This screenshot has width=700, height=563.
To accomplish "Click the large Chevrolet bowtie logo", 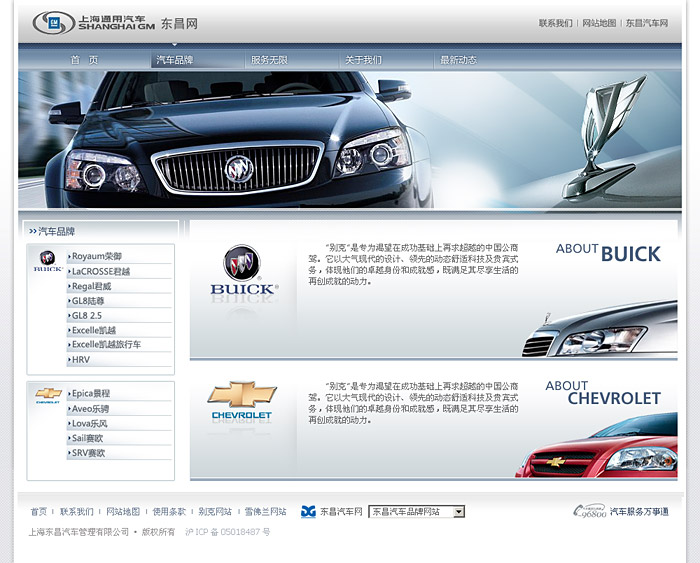I will click(x=242, y=400).
